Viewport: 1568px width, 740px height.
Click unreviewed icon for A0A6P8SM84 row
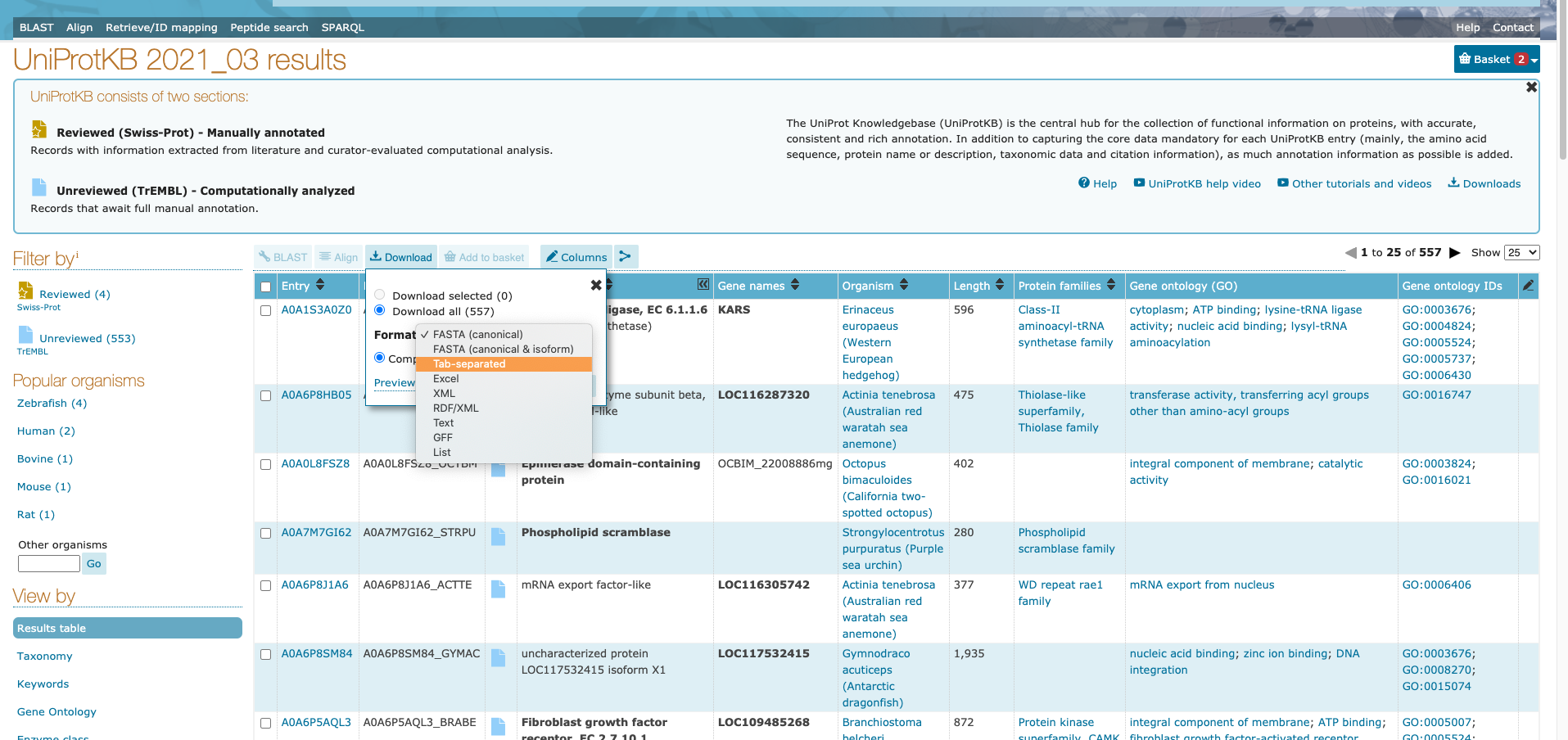click(498, 657)
